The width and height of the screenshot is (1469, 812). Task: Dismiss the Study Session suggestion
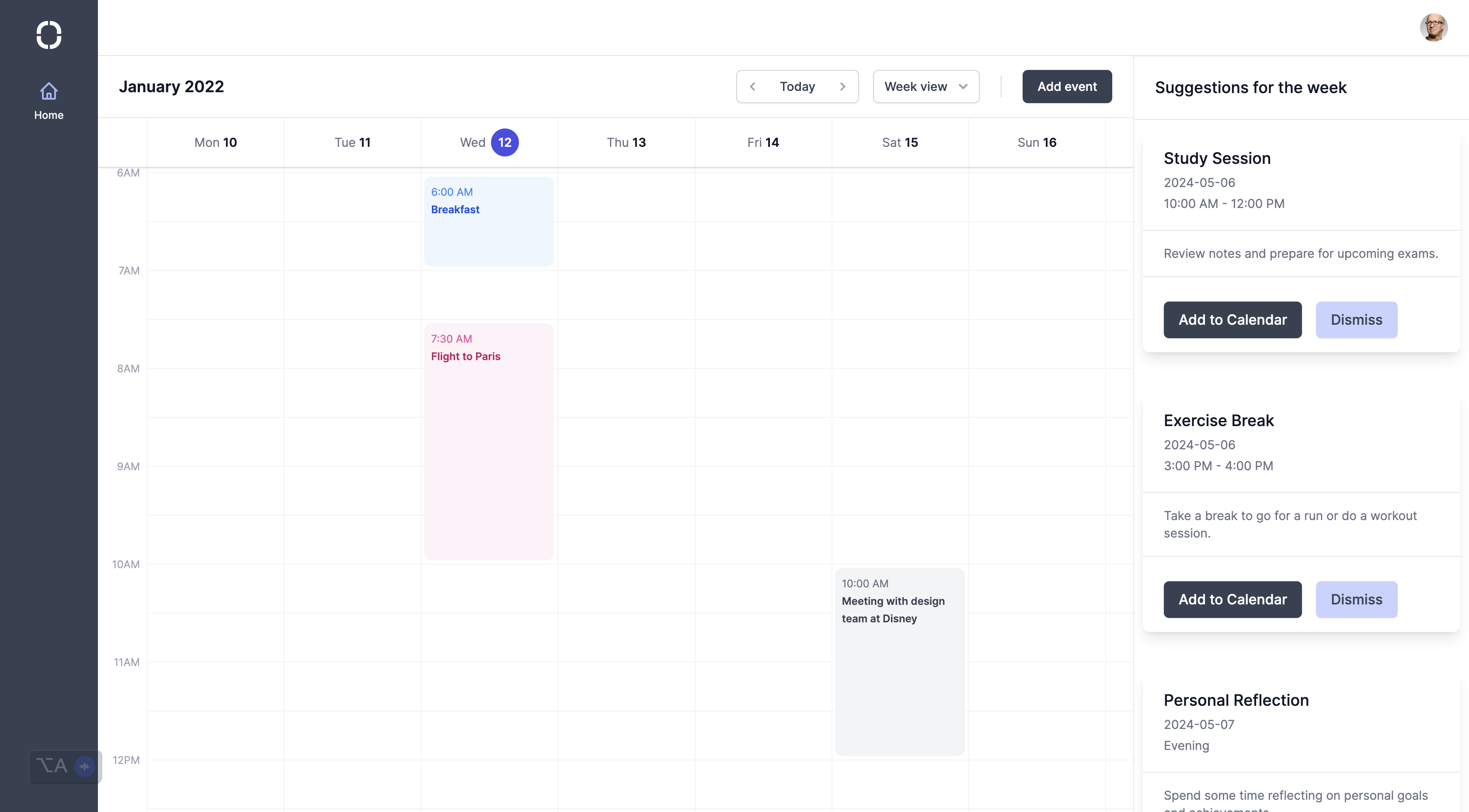1356,320
